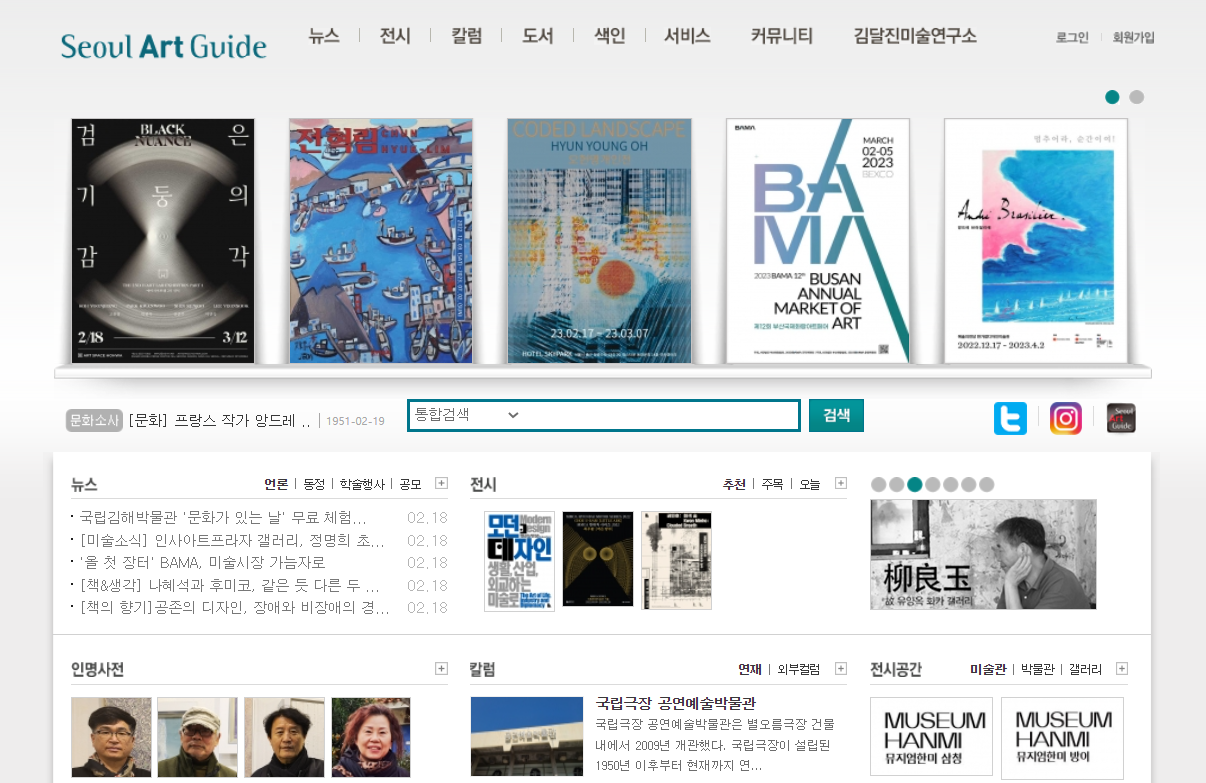
Task: Select the first banner carousel dot
Action: (1112, 97)
